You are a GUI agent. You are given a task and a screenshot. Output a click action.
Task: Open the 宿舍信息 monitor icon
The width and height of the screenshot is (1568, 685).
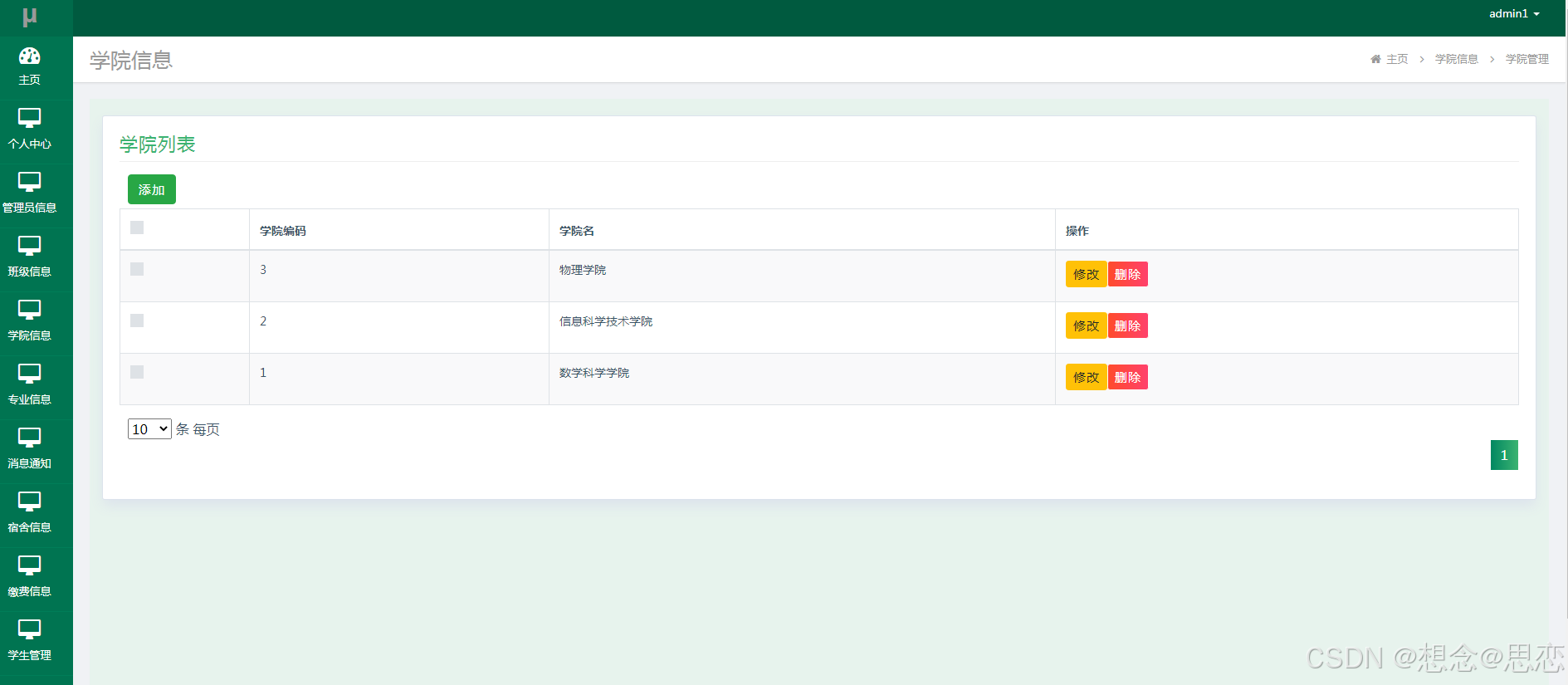pyautogui.click(x=30, y=502)
